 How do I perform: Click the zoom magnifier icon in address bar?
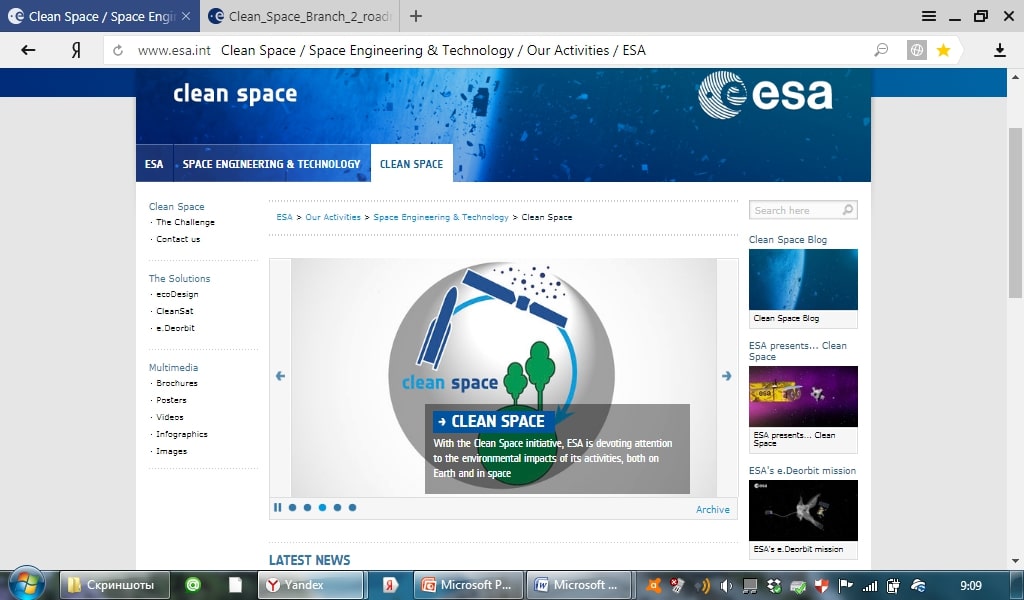pyautogui.click(x=882, y=50)
